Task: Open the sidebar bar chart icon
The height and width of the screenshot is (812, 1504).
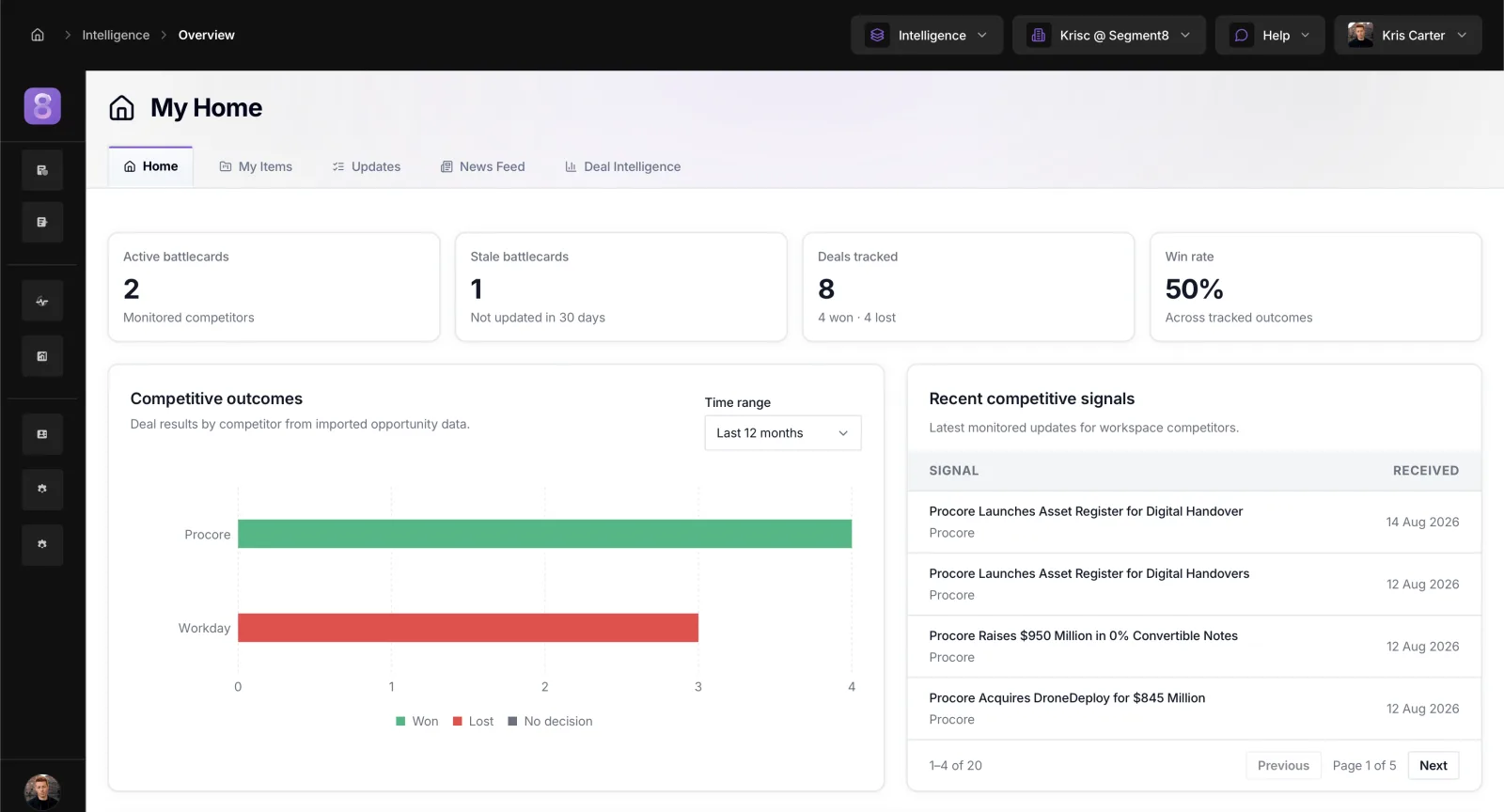Action: pos(42,356)
